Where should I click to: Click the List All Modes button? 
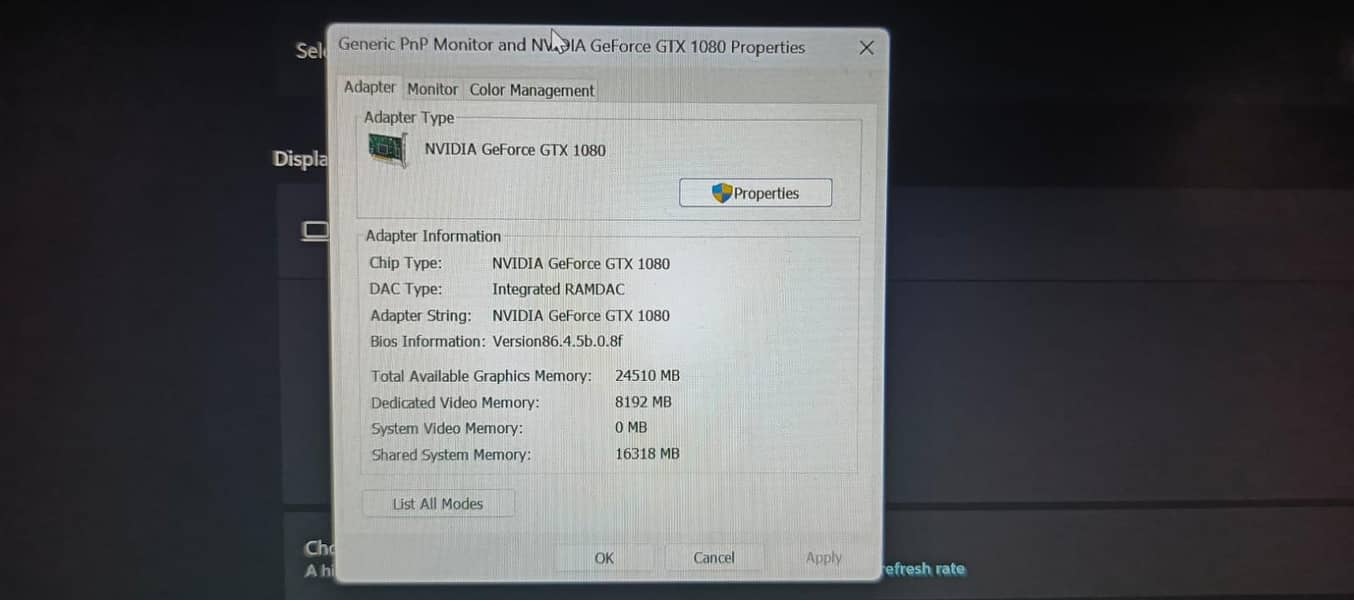click(x=438, y=504)
